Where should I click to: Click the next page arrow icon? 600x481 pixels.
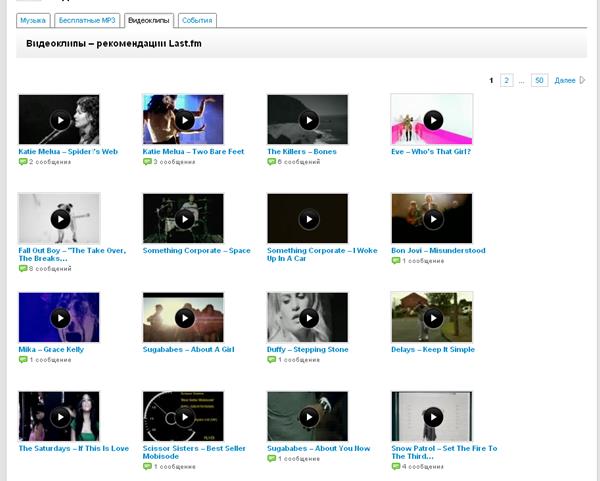coord(584,80)
